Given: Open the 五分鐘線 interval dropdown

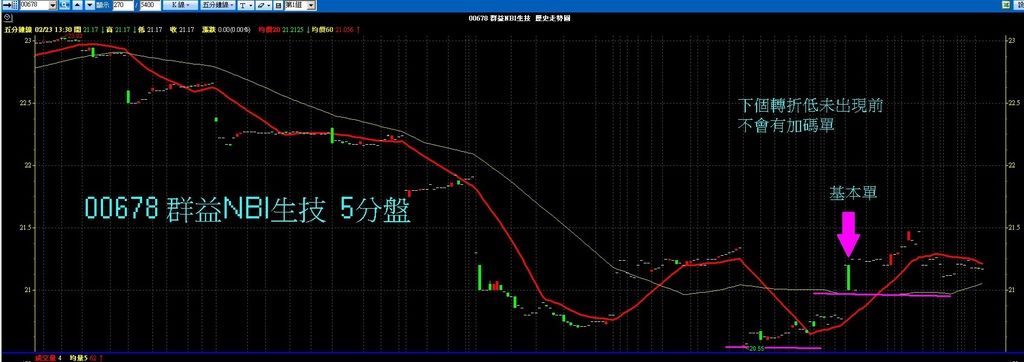Looking at the screenshot, I should pos(217,5).
